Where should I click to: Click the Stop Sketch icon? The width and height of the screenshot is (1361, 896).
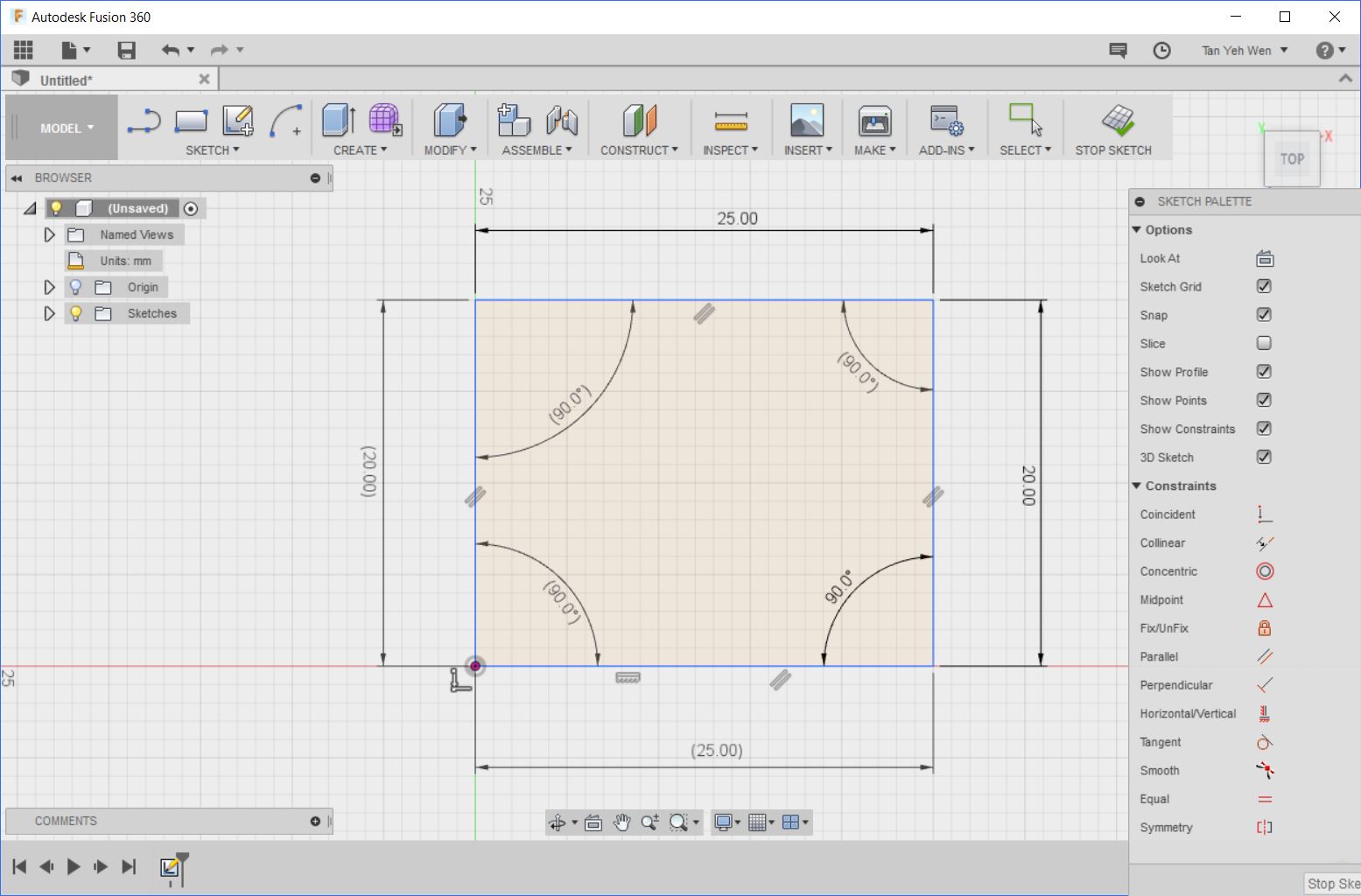[1118, 120]
